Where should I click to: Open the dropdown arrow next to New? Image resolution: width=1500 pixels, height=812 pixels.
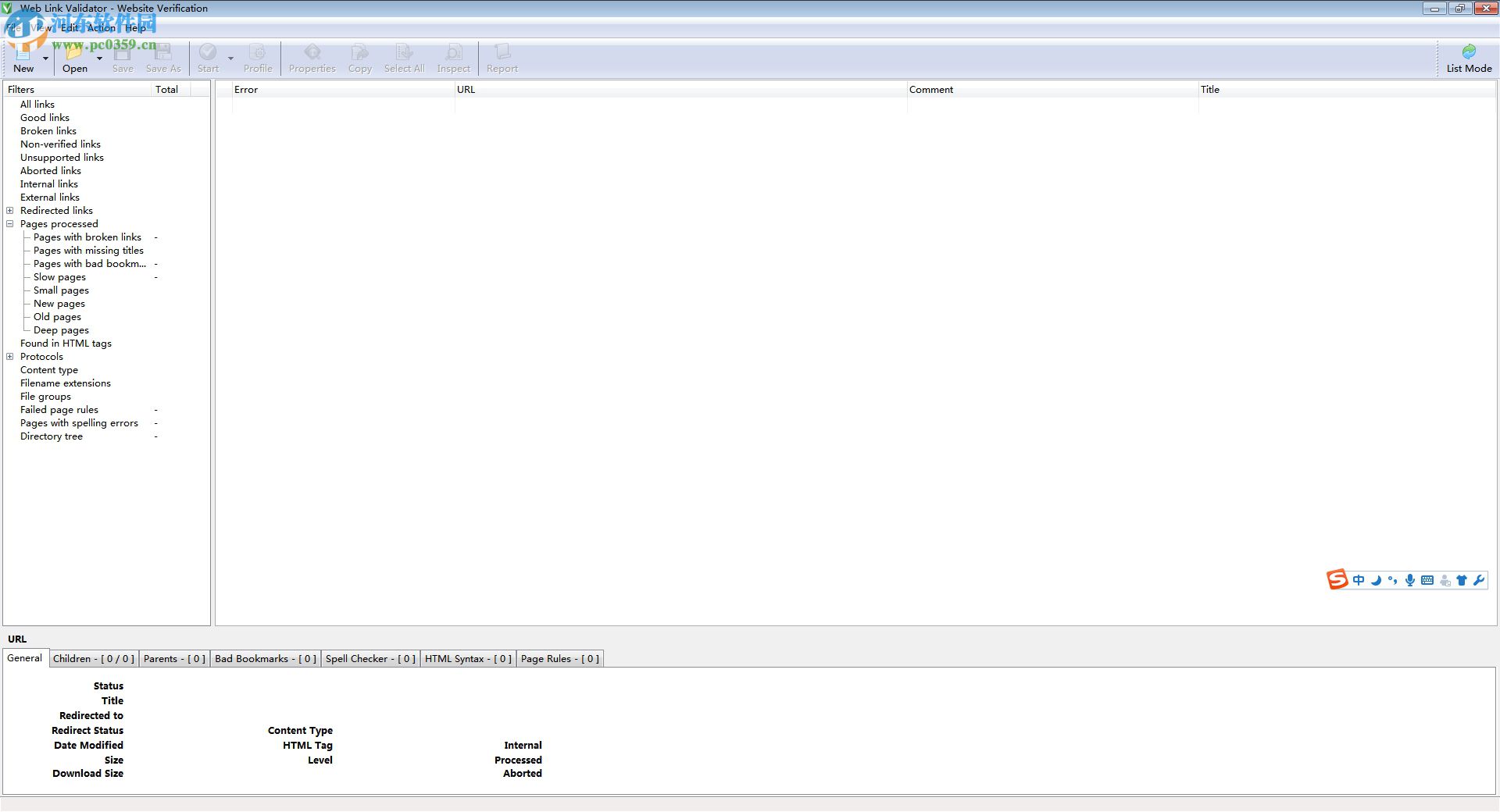pyautogui.click(x=45, y=58)
